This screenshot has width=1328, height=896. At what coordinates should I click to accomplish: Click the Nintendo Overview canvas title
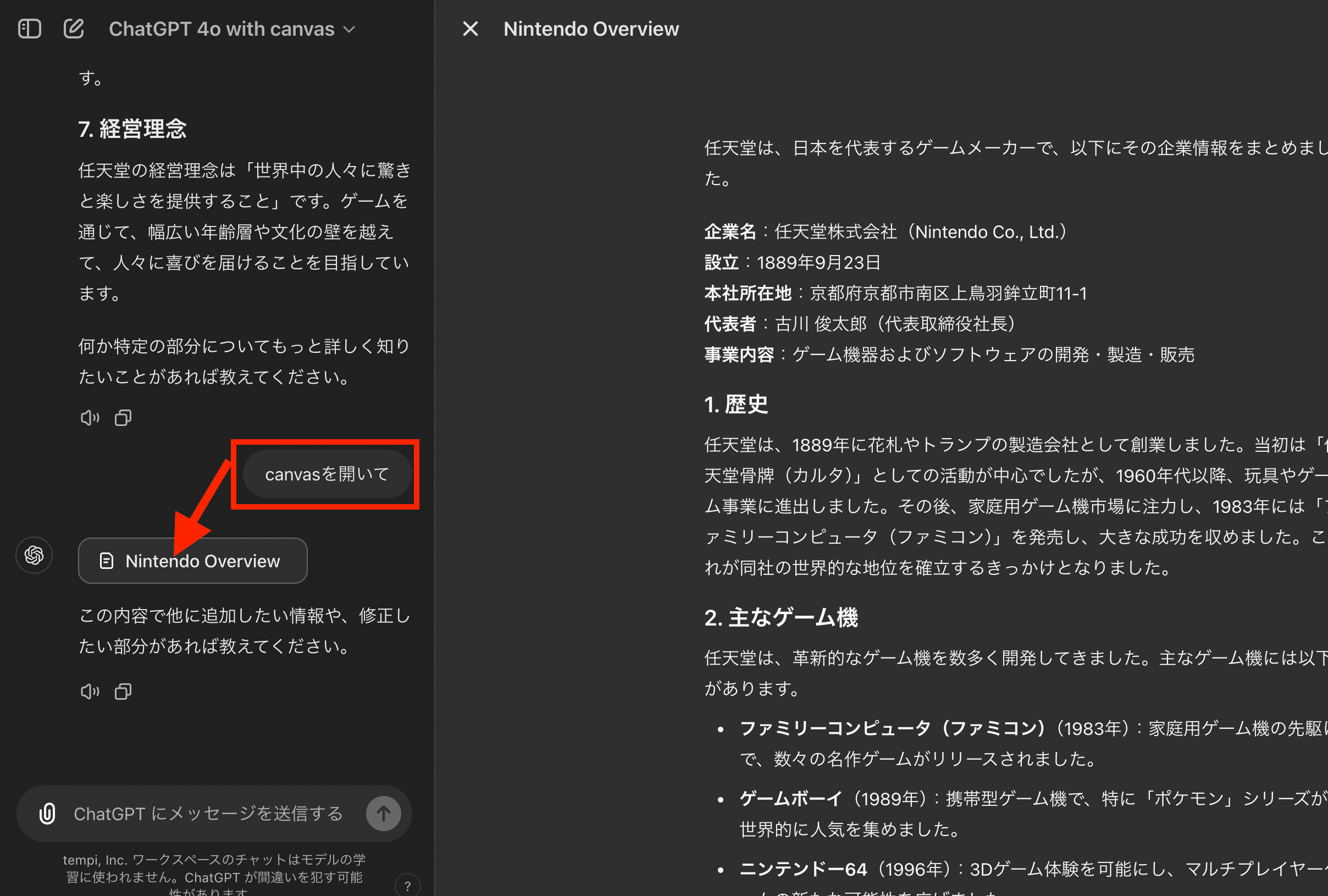[590, 29]
